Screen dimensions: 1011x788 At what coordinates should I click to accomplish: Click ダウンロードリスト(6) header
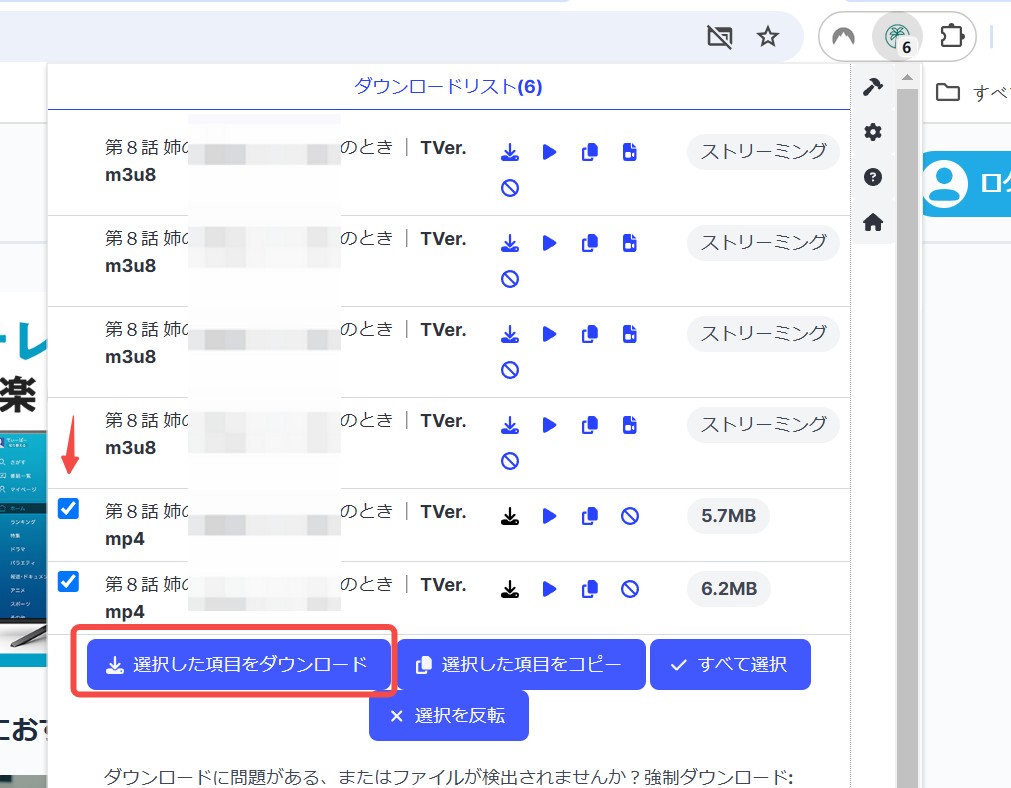pos(448,86)
